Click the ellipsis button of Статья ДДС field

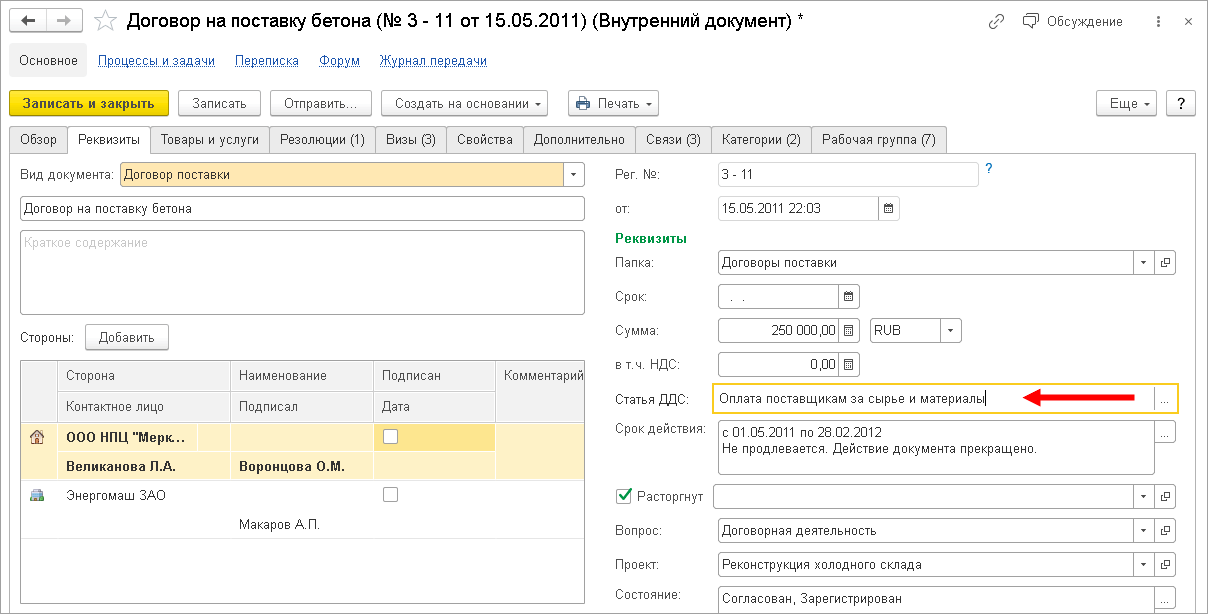[x=1165, y=398]
